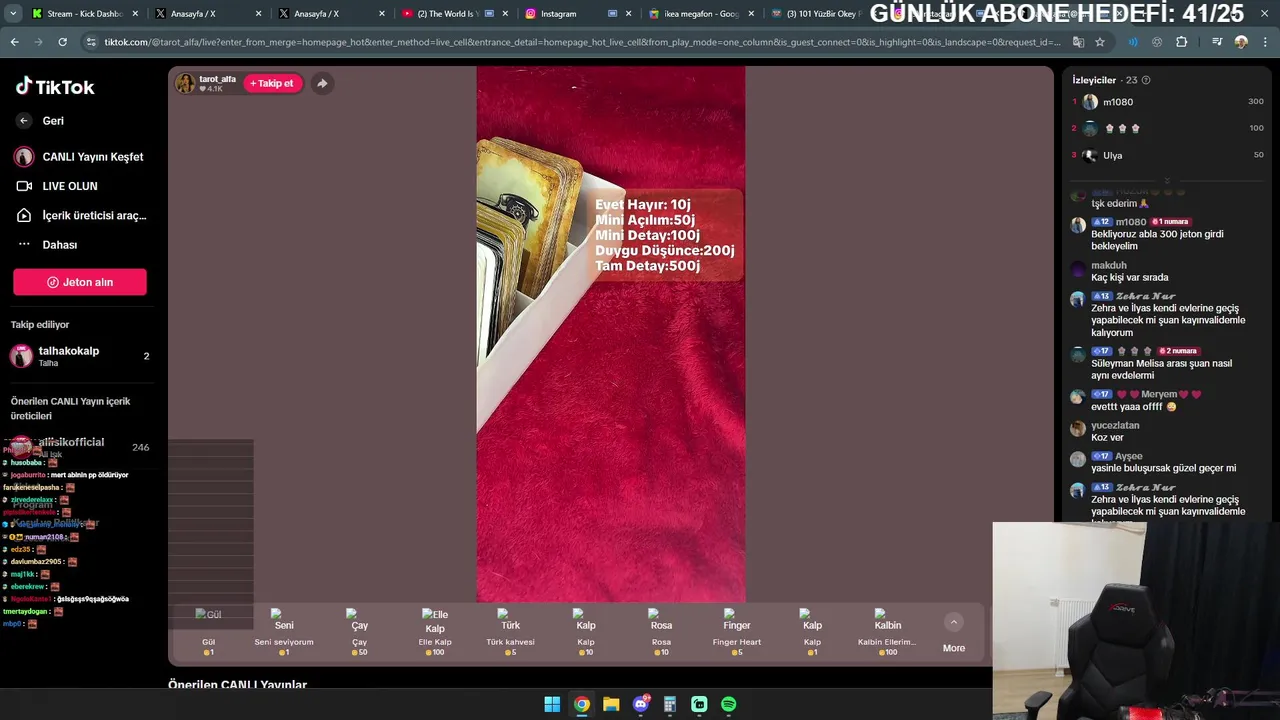Open top viewer m1080 profile

[x=1118, y=102]
